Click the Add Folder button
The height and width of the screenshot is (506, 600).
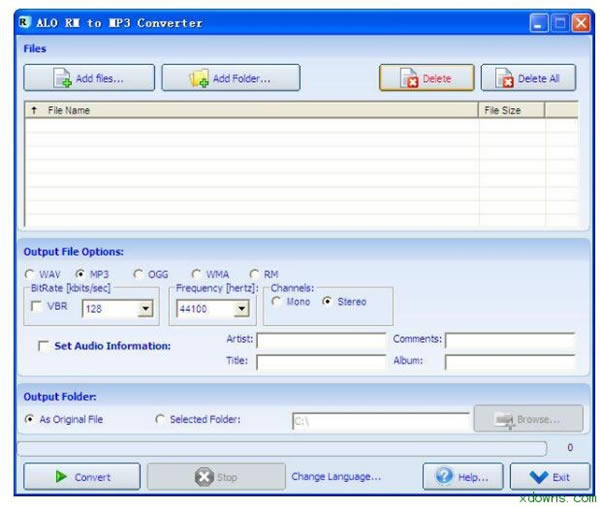[231, 78]
